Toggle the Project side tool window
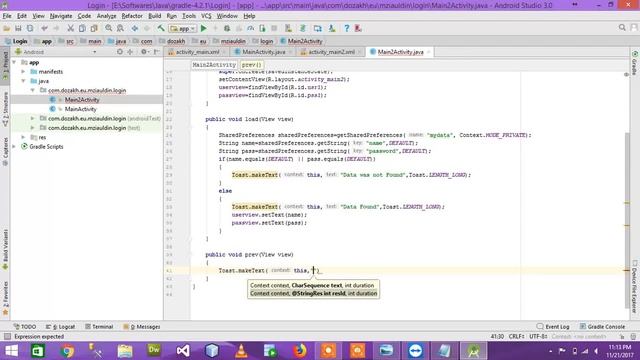The image size is (640, 360). [5, 65]
